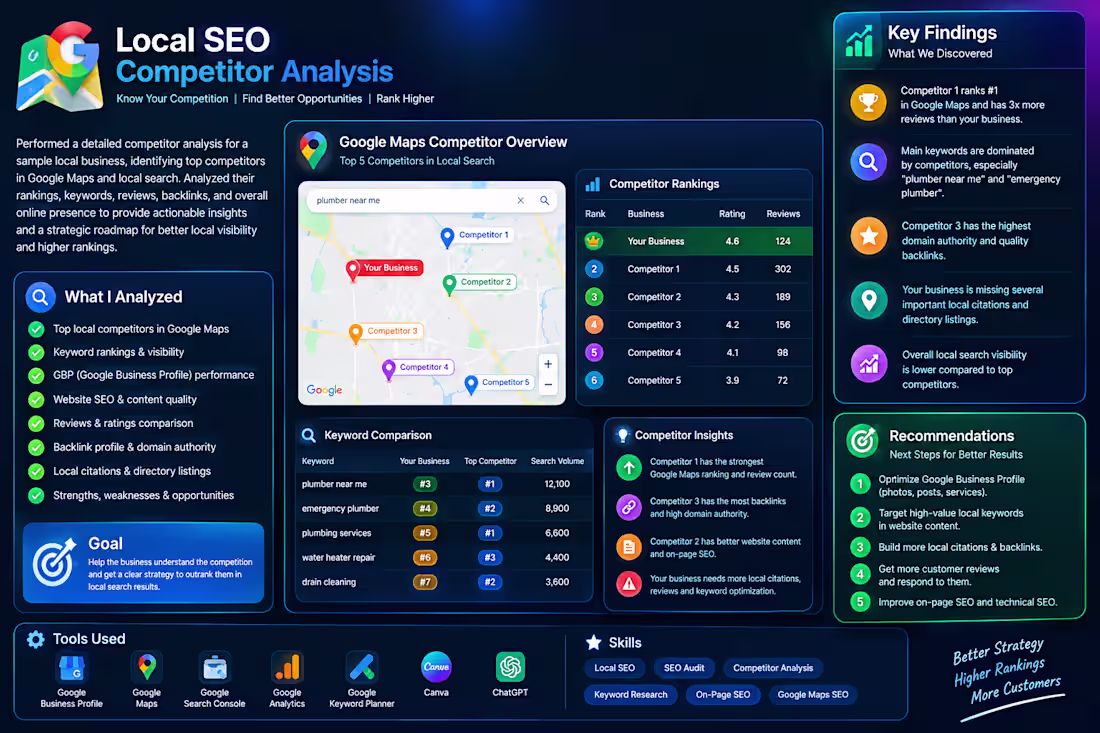Click the Canva tool icon
Viewport: 1100px width, 733px height.
click(436, 667)
